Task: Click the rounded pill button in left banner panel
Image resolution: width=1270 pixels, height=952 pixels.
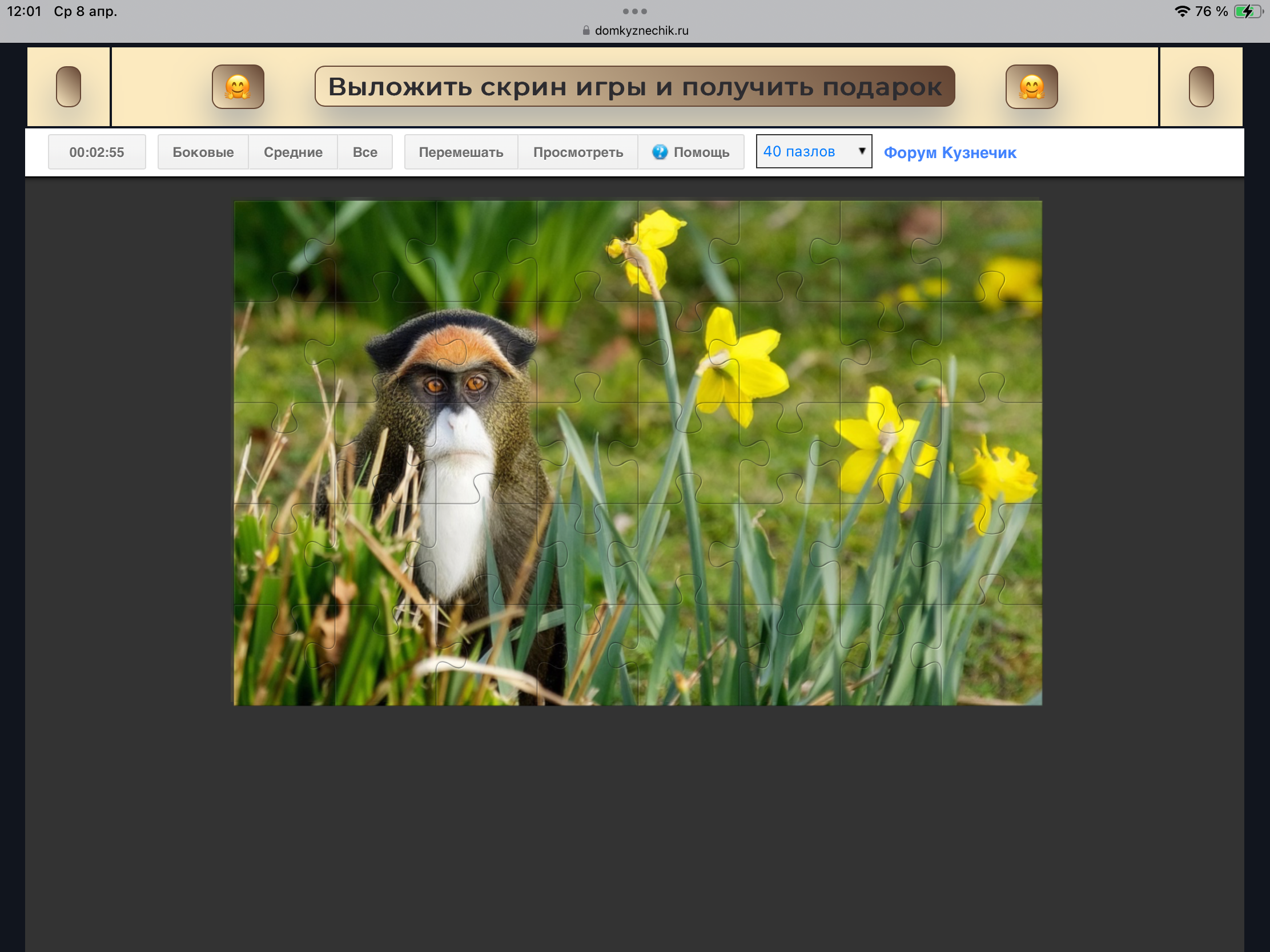Action: pyautogui.click(x=69, y=87)
